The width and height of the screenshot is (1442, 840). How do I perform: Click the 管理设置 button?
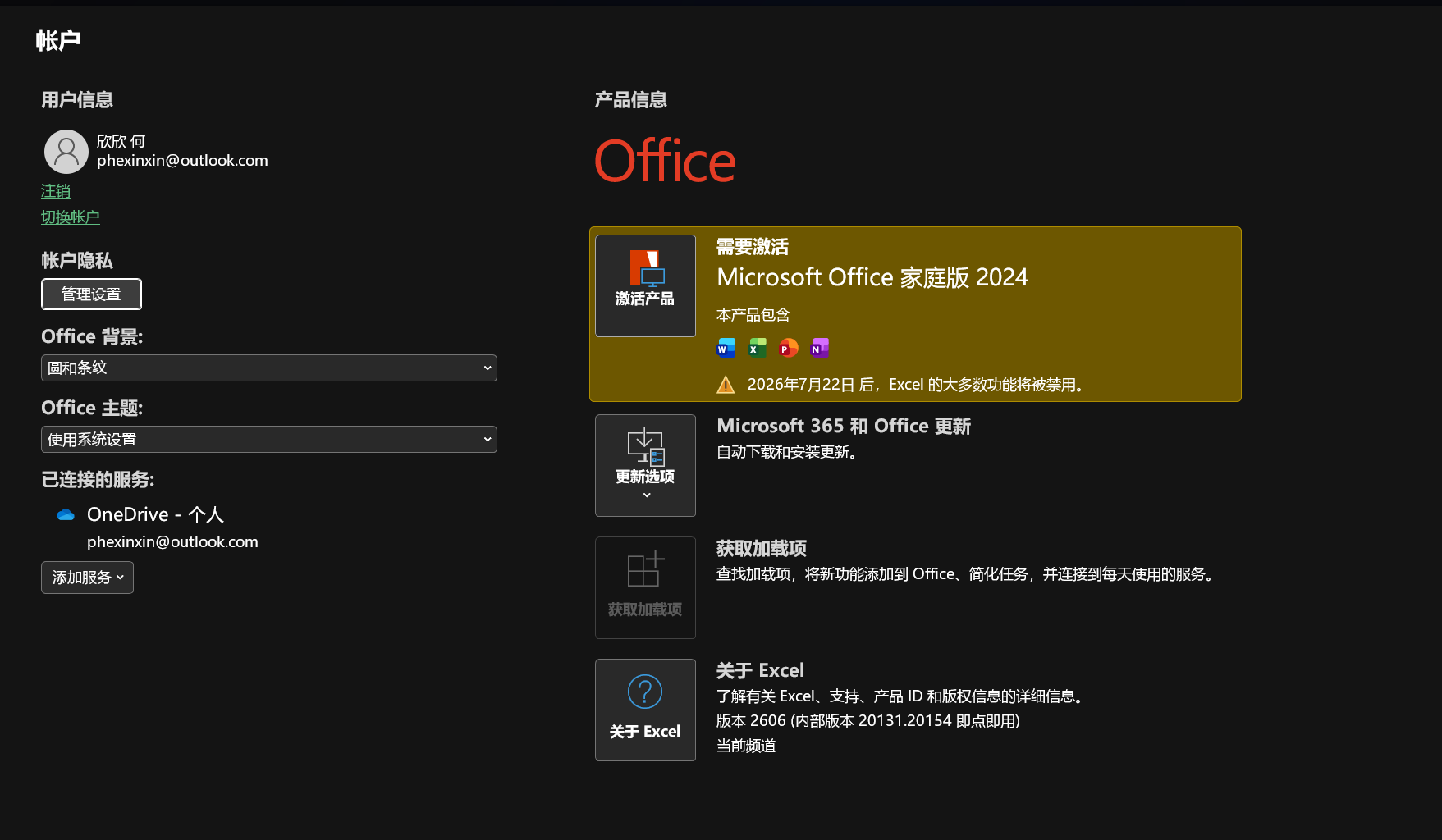pos(91,294)
